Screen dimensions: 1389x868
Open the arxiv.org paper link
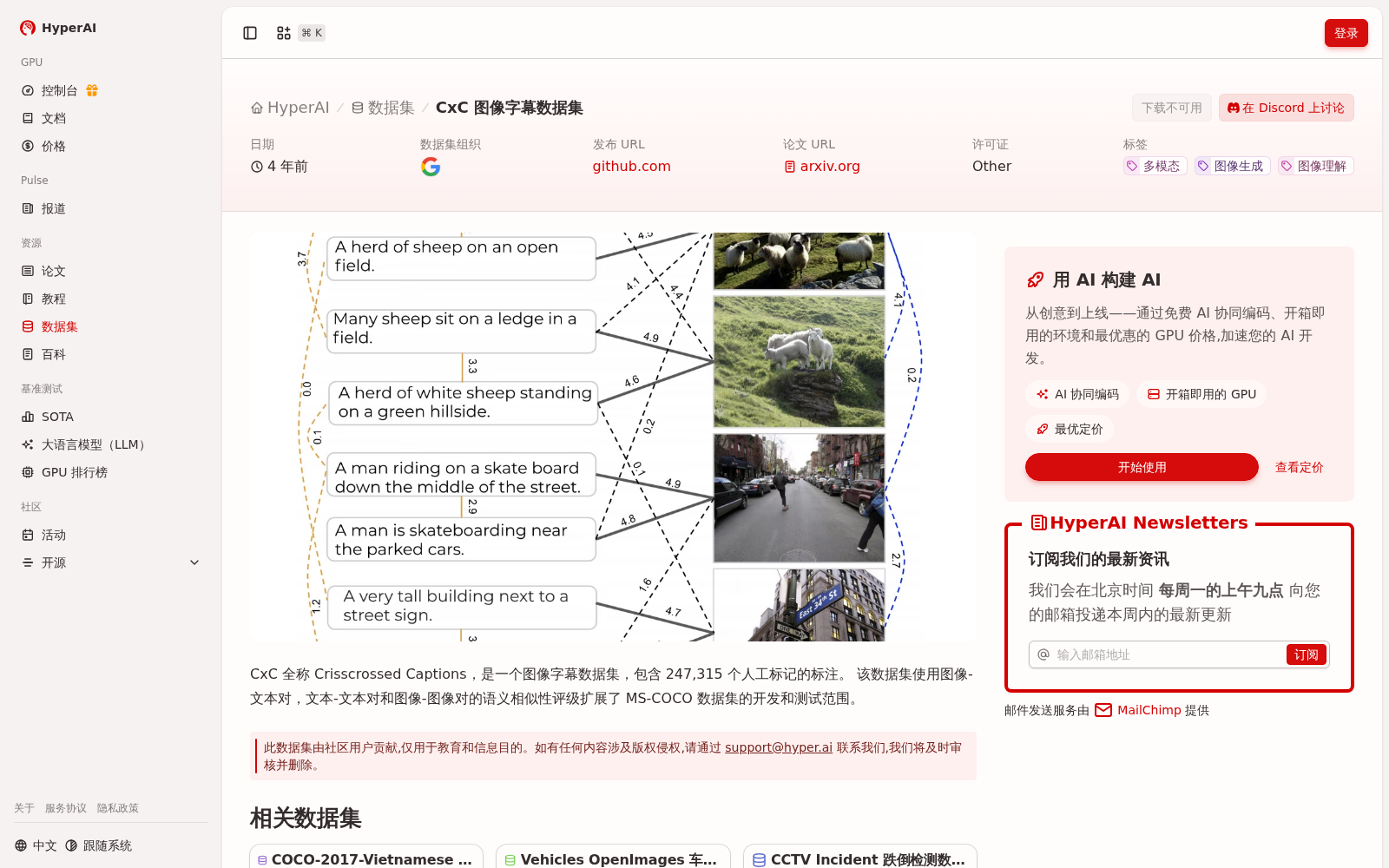[x=822, y=167]
